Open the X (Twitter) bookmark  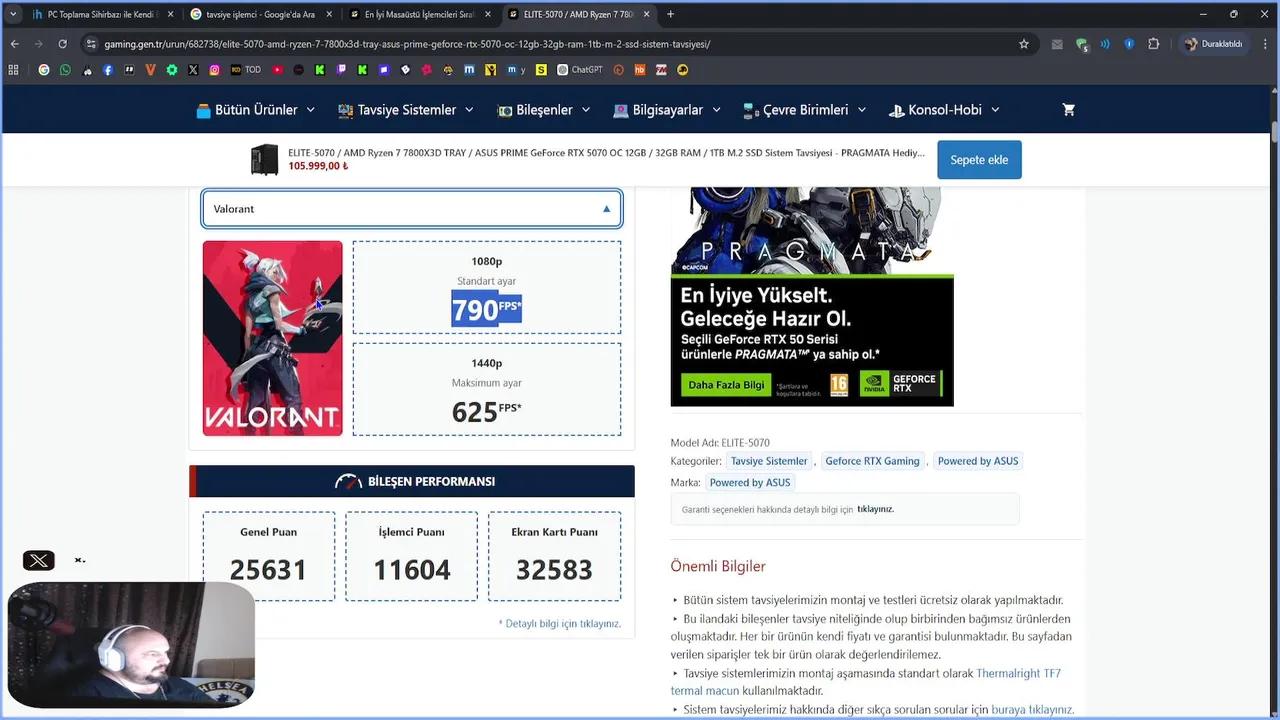click(193, 70)
